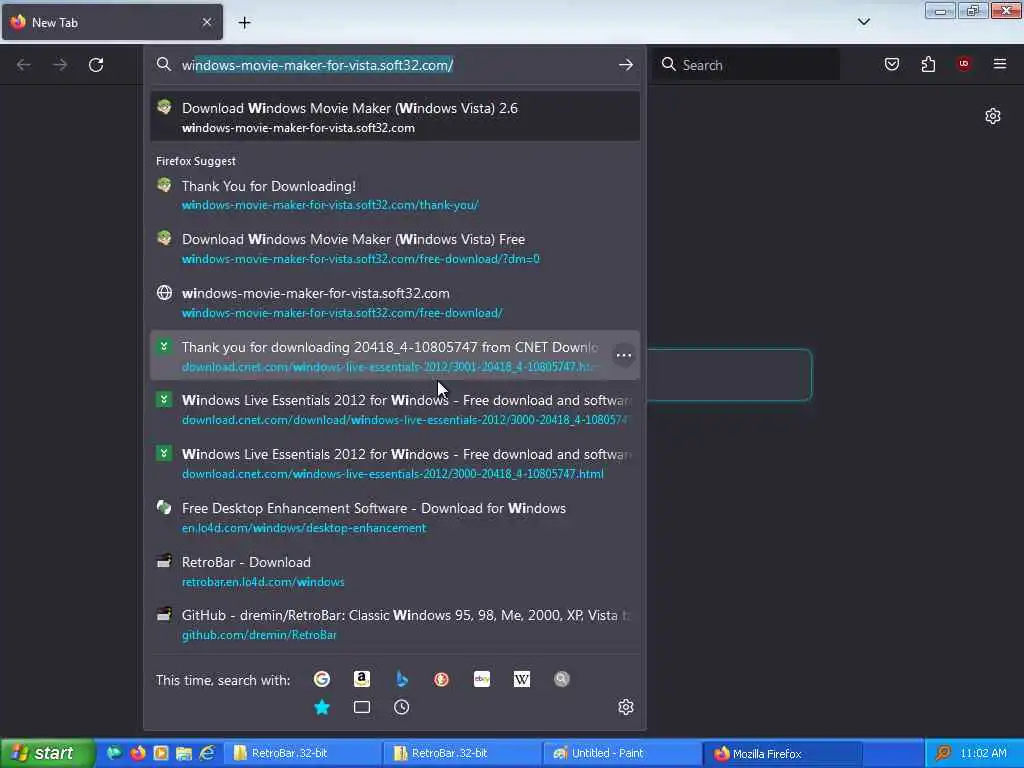Viewport: 1024px width, 768px height.
Task: Search with DuckDuckGo this time
Action: pos(441,679)
